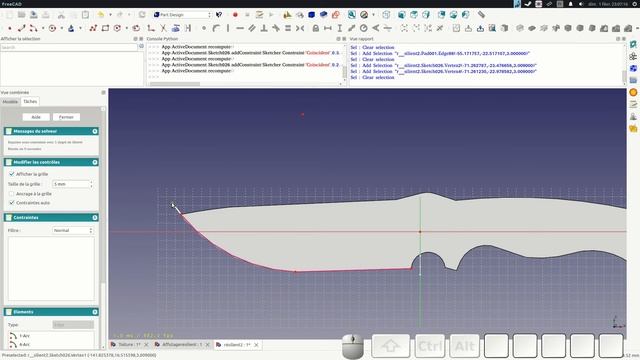Apply Equal constraint
The width and height of the screenshot is (640, 360).
point(288,28)
